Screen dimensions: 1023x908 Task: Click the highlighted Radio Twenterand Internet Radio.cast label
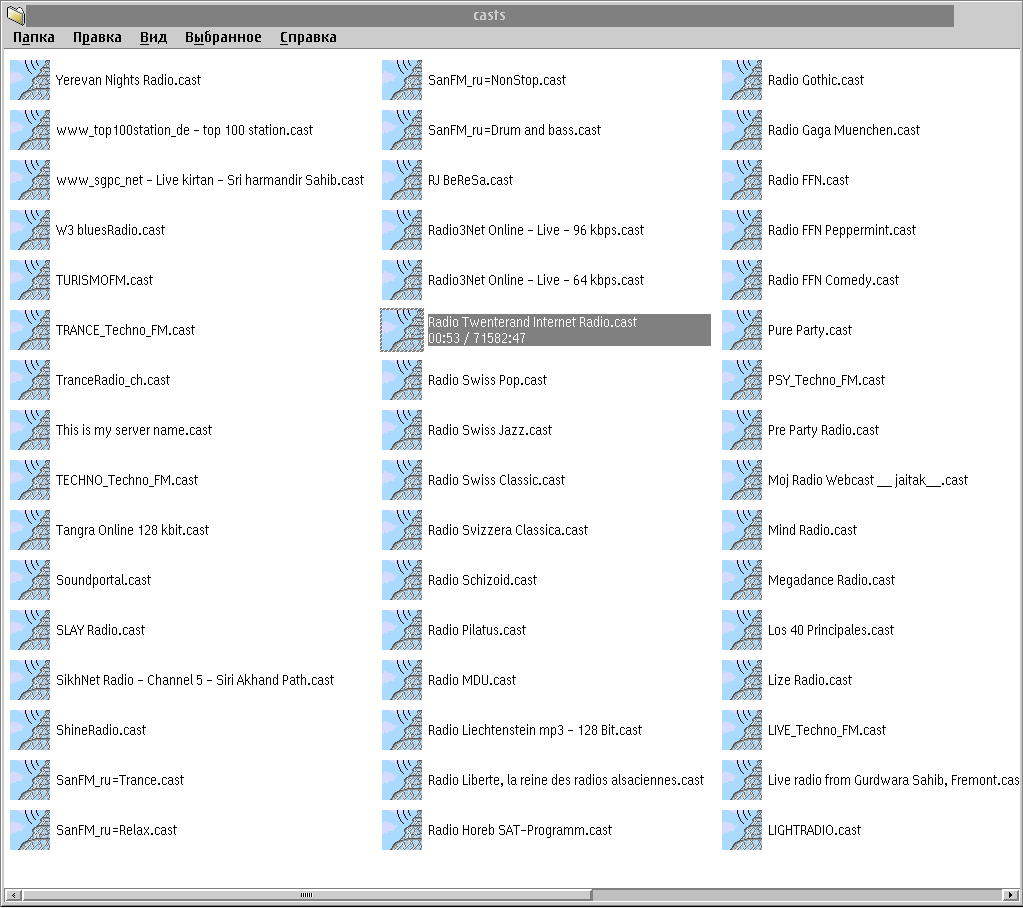point(532,322)
